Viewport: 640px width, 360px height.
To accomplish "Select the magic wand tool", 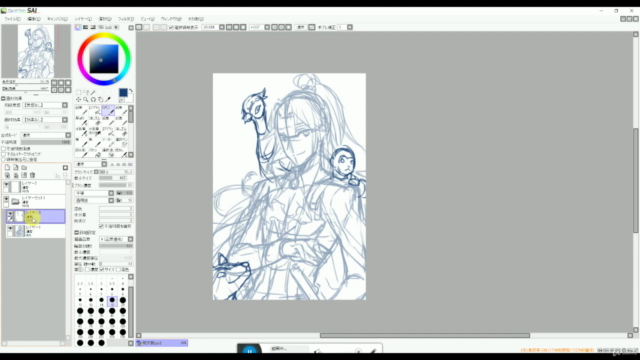I will click(93, 92).
